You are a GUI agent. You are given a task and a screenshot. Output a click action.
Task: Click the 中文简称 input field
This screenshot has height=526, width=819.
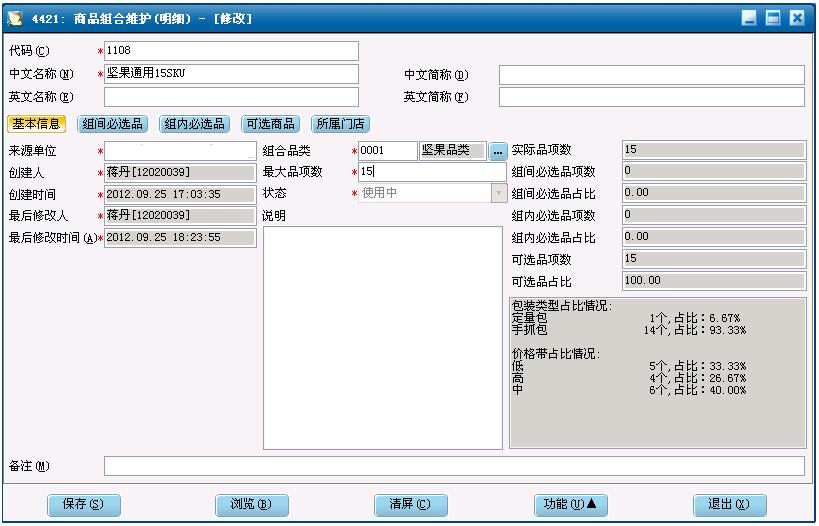point(651,75)
